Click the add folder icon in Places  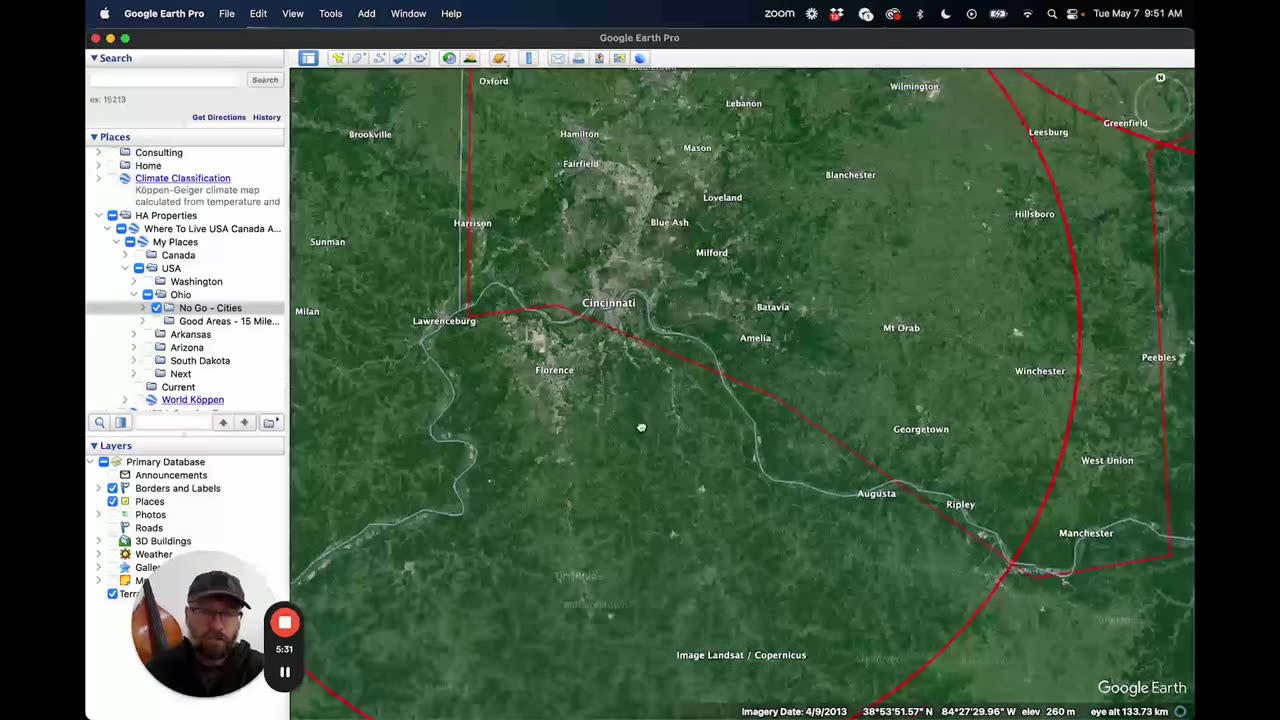269,423
